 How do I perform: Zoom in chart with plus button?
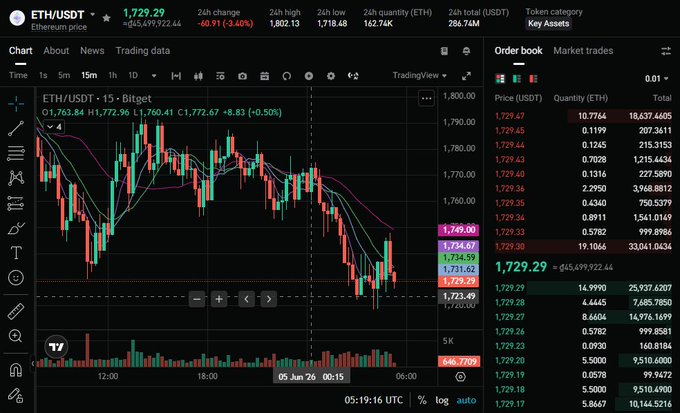click(219, 299)
